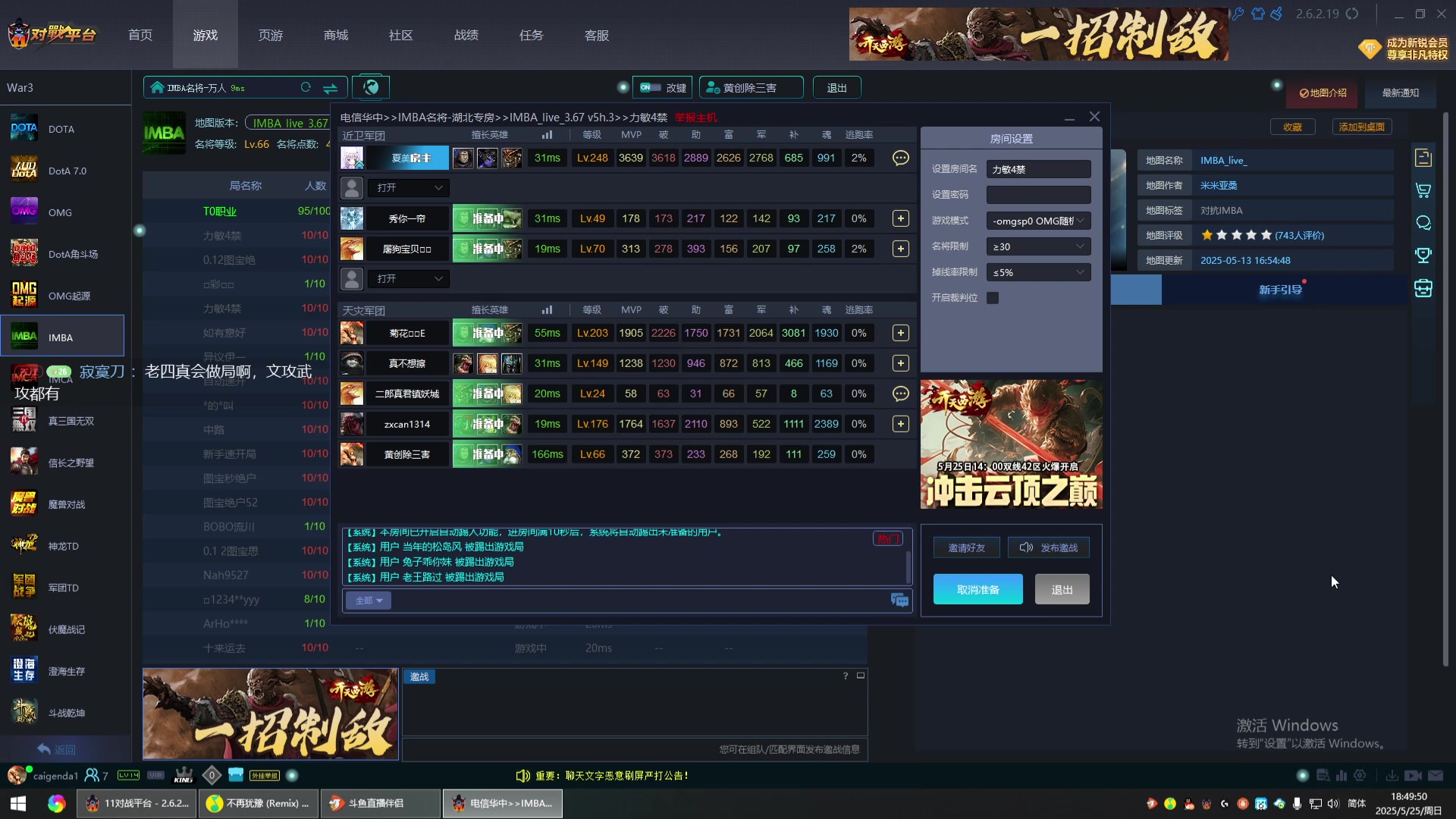Open 斗鱼直播伴侣 in the Windows taskbar
This screenshot has height=819, width=1456.
tap(381, 803)
